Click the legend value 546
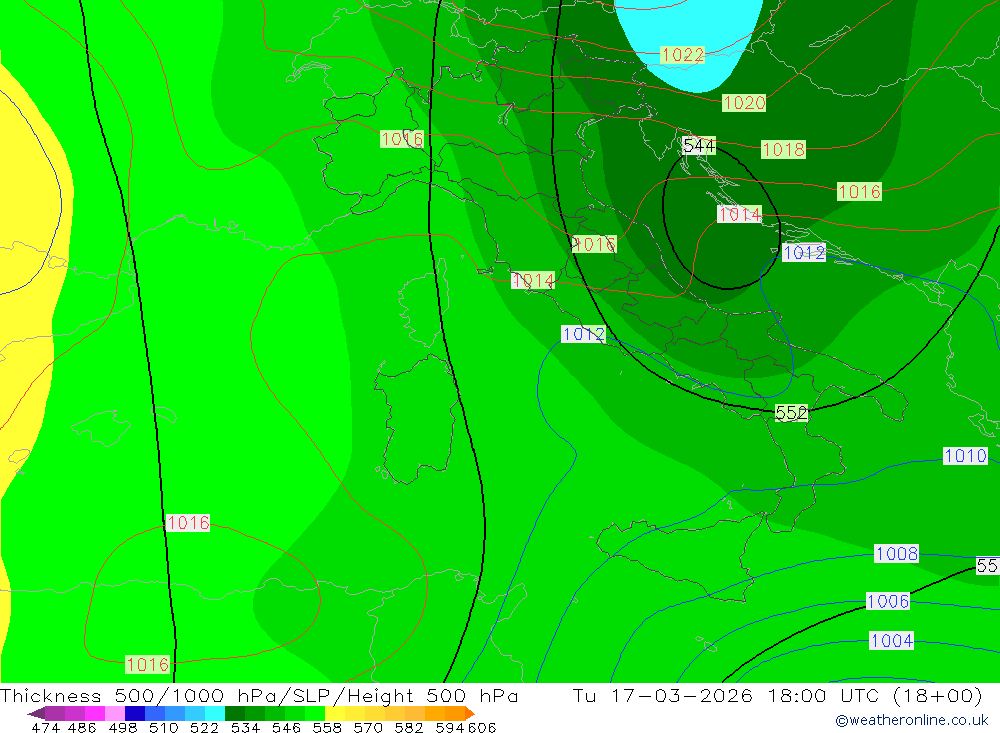Screen dimensions: 1000x733 click(286, 728)
